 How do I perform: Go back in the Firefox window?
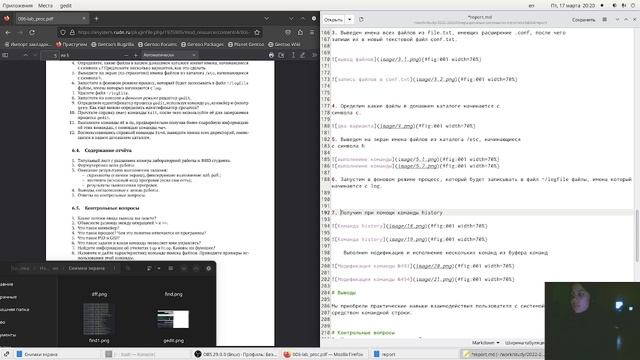(8, 32)
